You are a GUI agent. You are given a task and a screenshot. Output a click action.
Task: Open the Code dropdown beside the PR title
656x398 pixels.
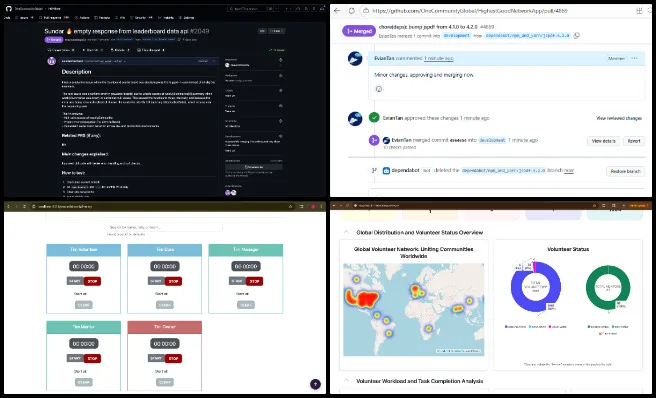(x=277, y=31)
